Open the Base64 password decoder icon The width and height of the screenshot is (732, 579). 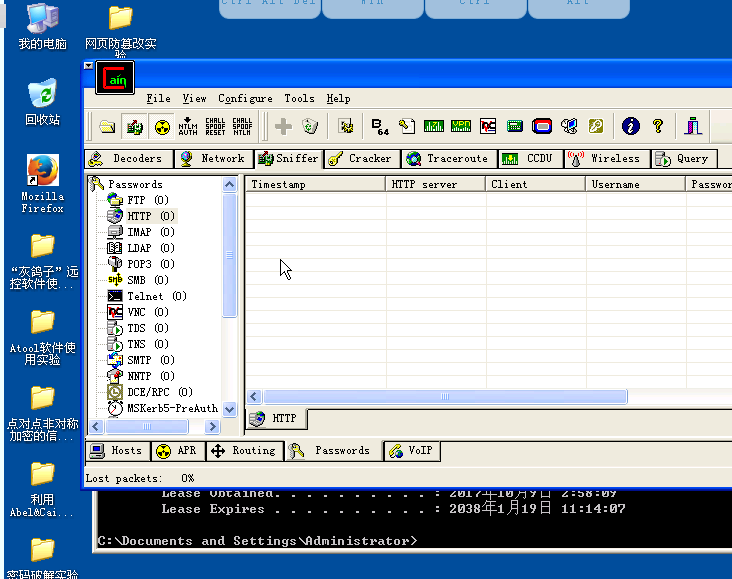click(380, 127)
